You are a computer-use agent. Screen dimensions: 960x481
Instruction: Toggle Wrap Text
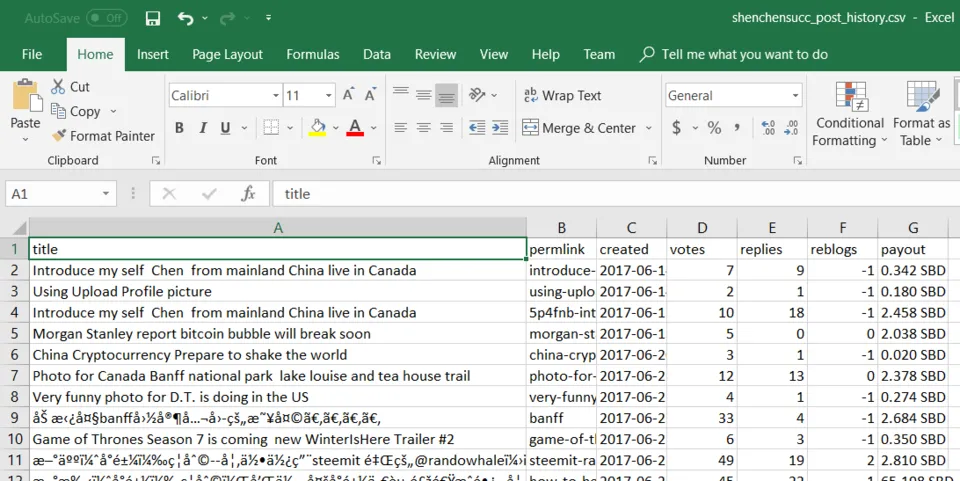(x=562, y=95)
